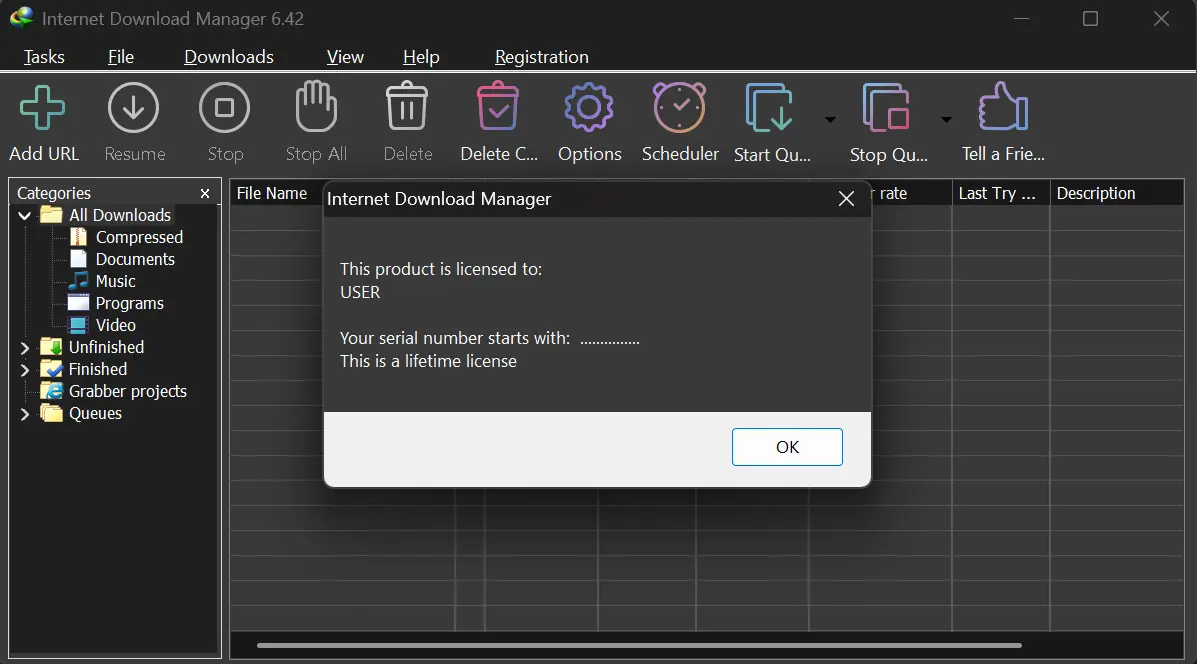
Task: Maximize the Internet Download Manager window
Action: click(x=1090, y=18)
